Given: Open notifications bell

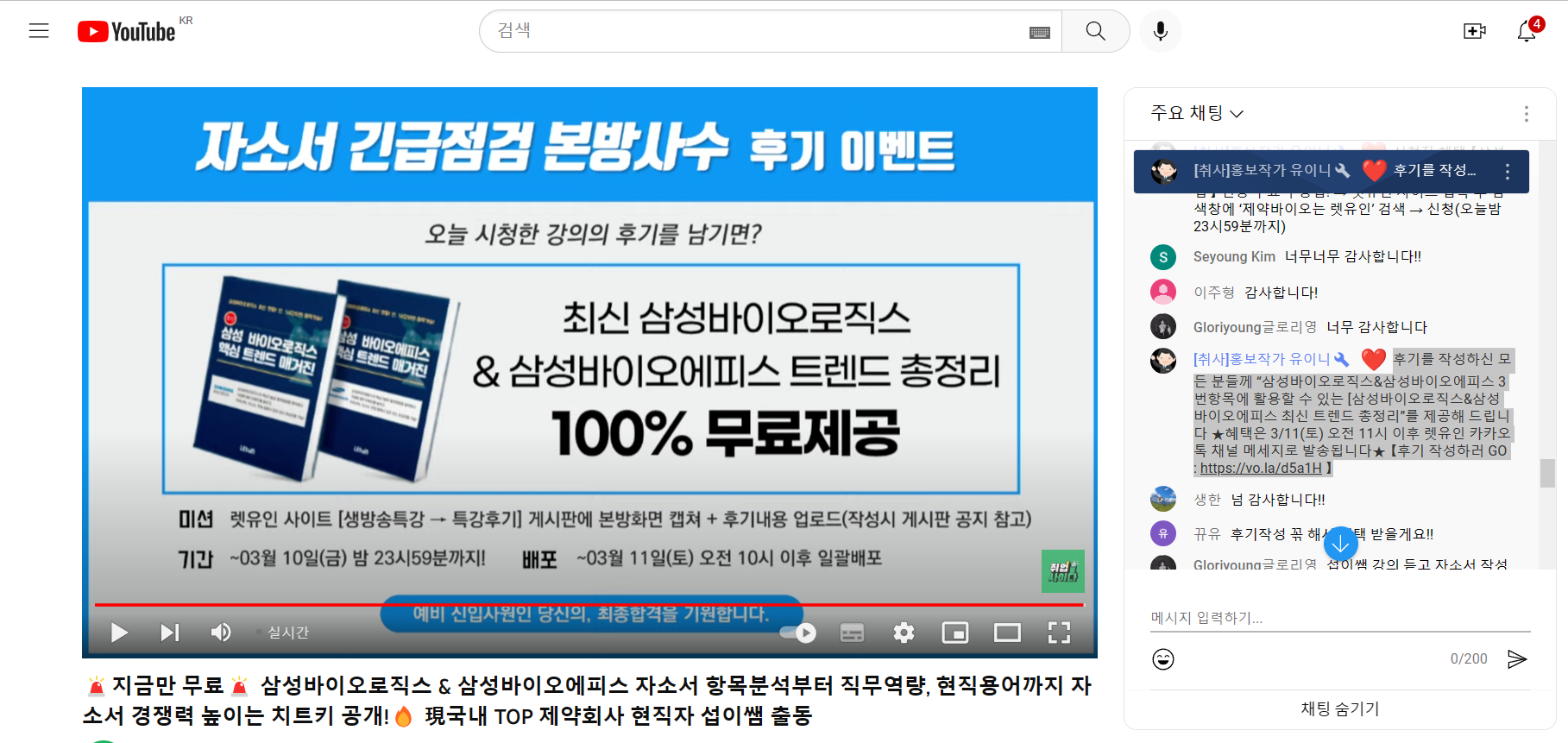Looking at the screenshot, I should click(1527, 31).
